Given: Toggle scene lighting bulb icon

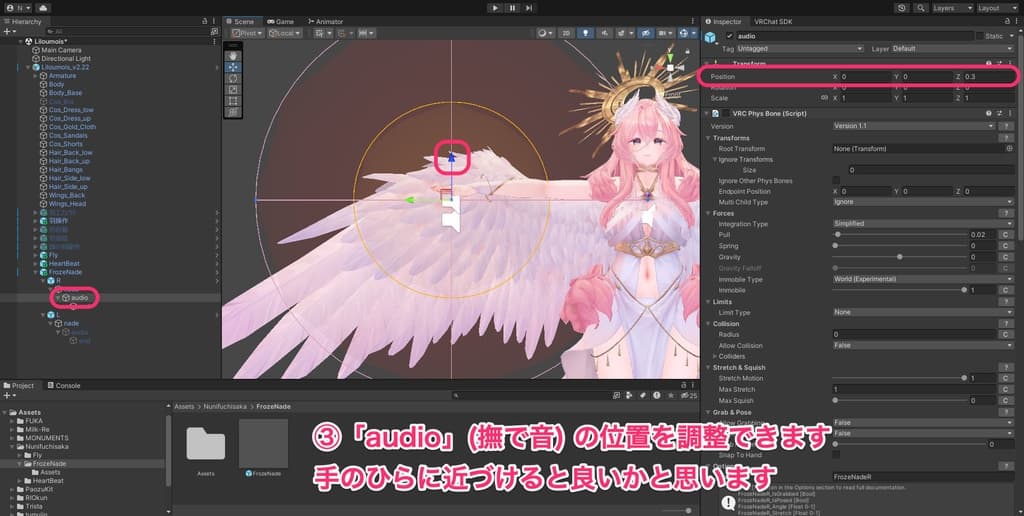Looking at the screenshot, I should [x=586, y=33].
